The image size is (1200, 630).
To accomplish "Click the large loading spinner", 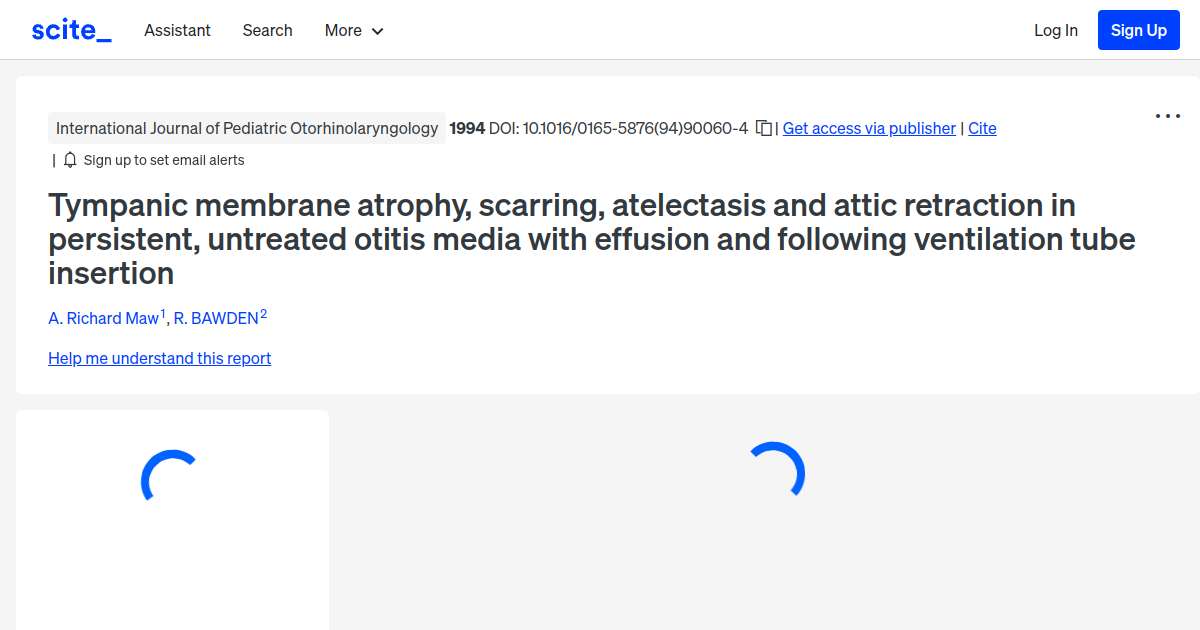I will [x=780, y=470].
